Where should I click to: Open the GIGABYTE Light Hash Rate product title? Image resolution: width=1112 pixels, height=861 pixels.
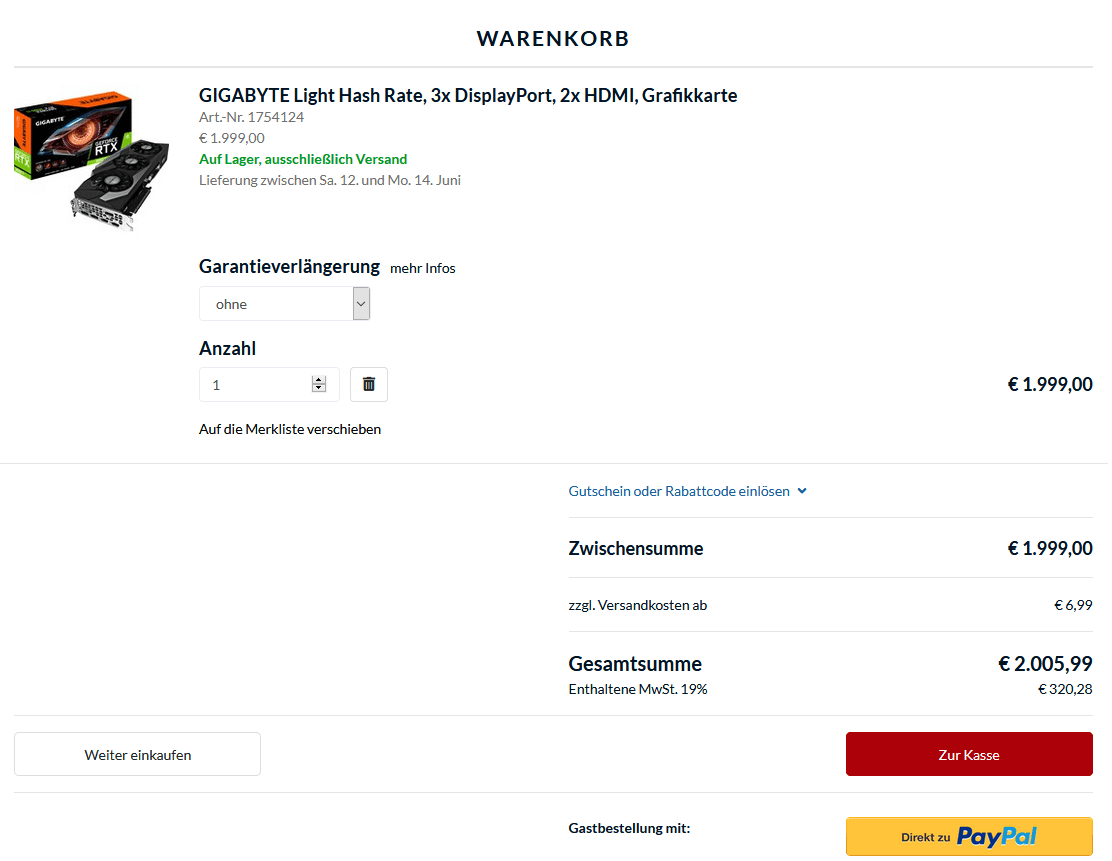(468, 96)
